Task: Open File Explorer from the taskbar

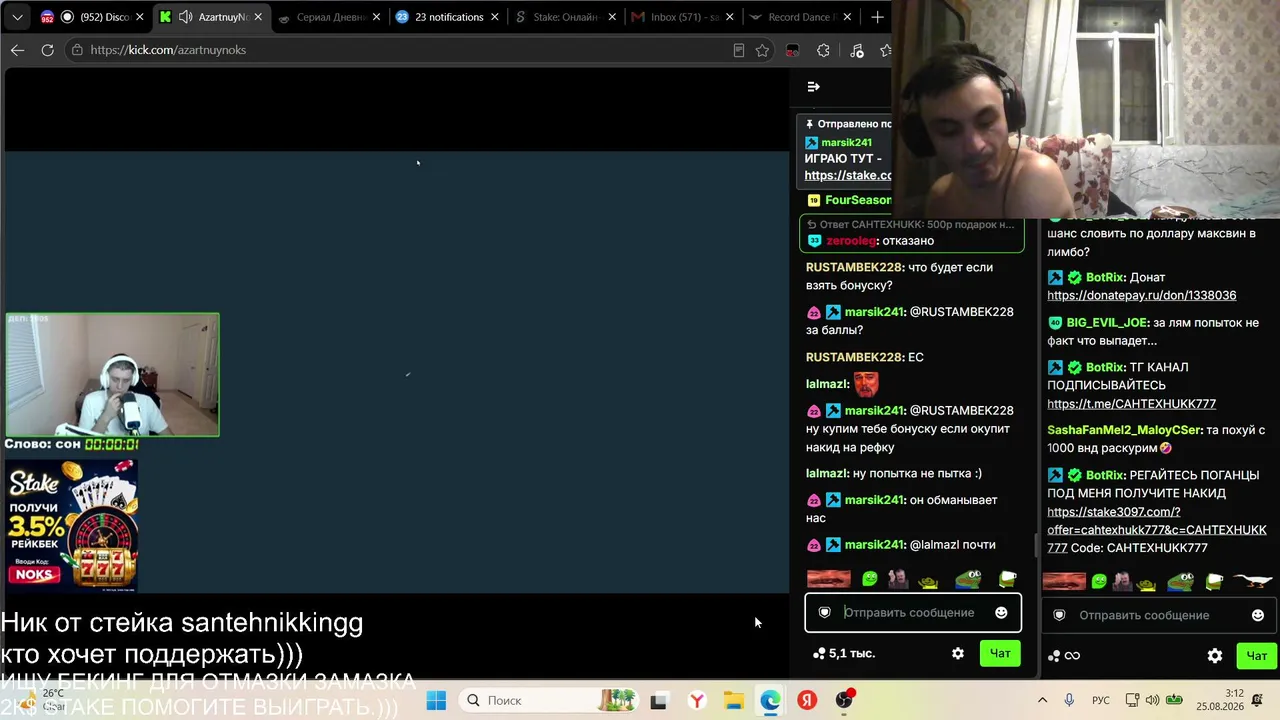Action: pyautogui.click(x=733, y=701)
